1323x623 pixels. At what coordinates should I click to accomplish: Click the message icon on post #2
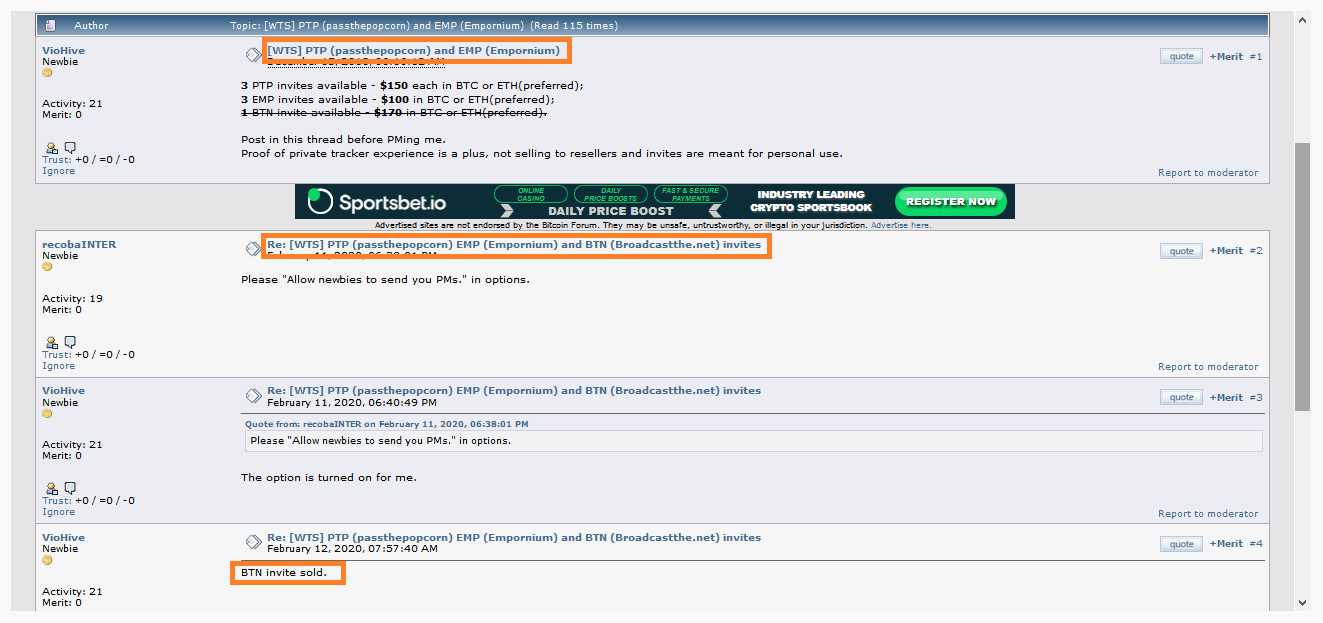tap(253, 248)
